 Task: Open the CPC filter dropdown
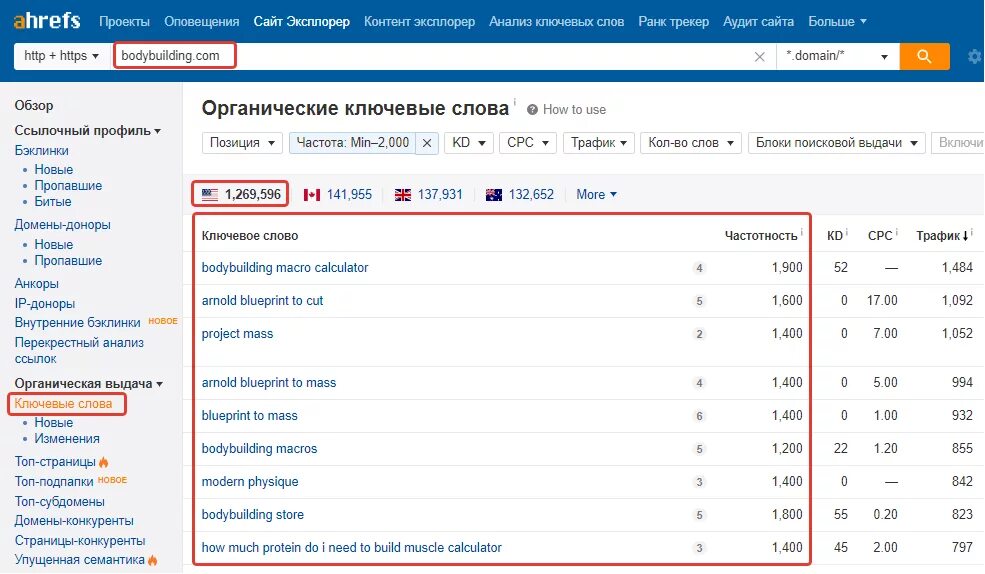tap(528, 143)
